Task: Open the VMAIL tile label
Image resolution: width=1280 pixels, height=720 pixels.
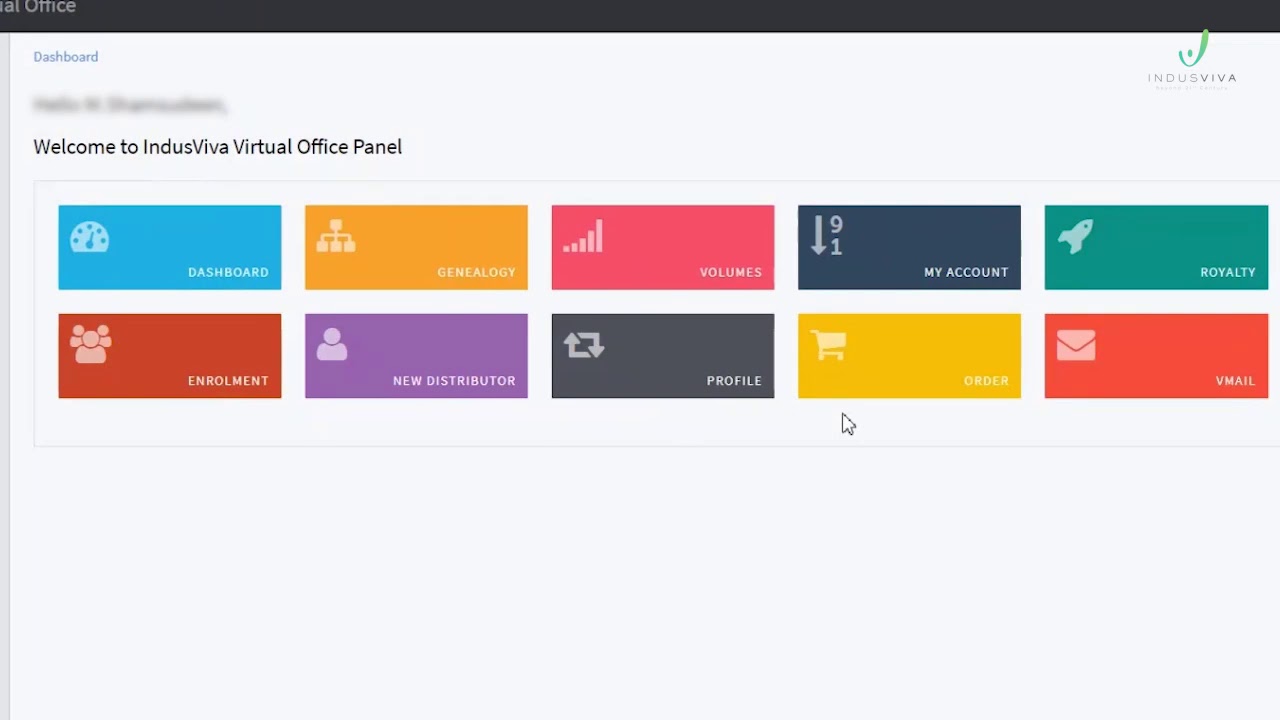Action: pyautogui.click(x=1235, y=381)
